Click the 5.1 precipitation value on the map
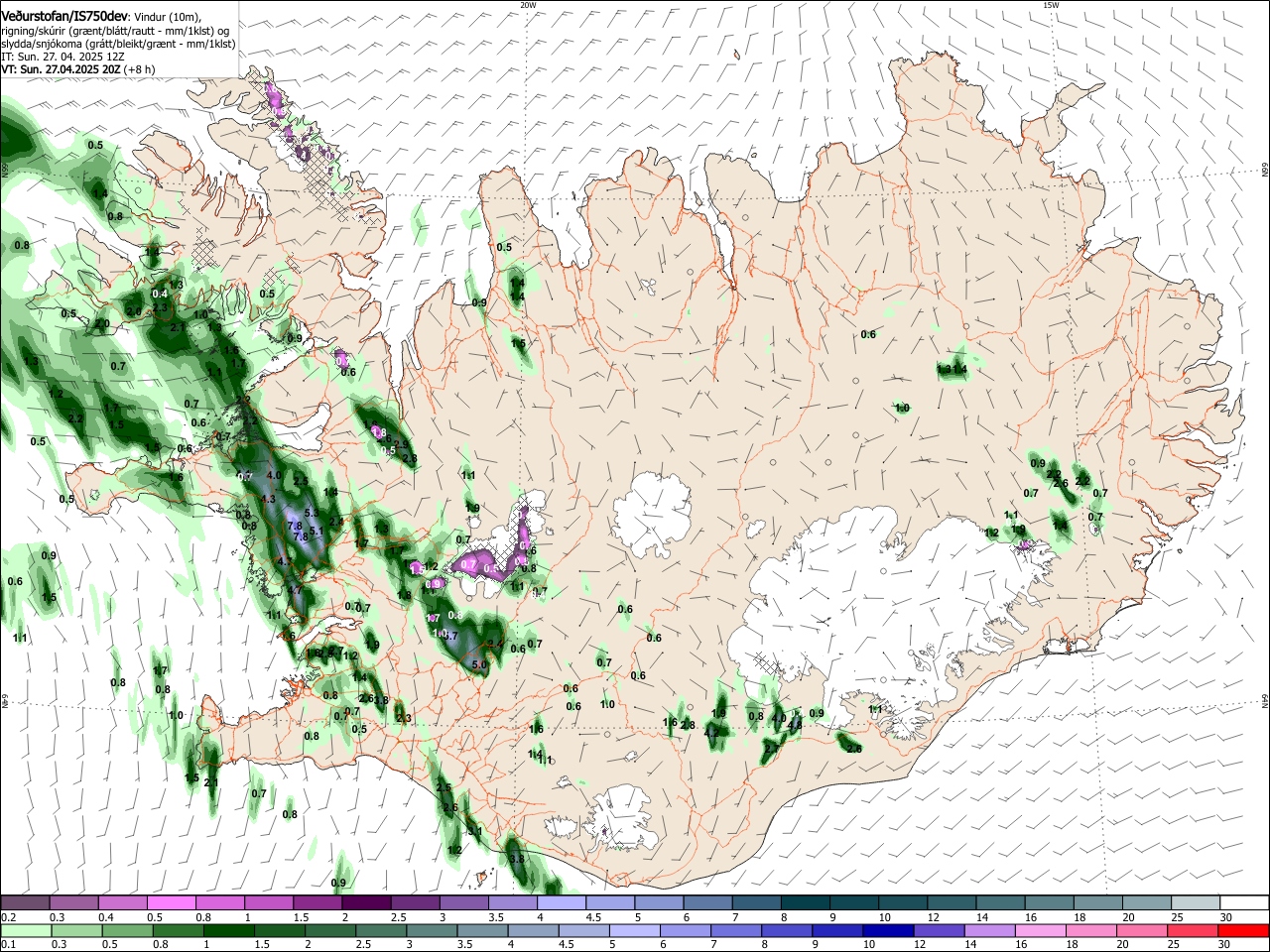The width and height of the screenshot is (1270, 952). tap(317, 532)
